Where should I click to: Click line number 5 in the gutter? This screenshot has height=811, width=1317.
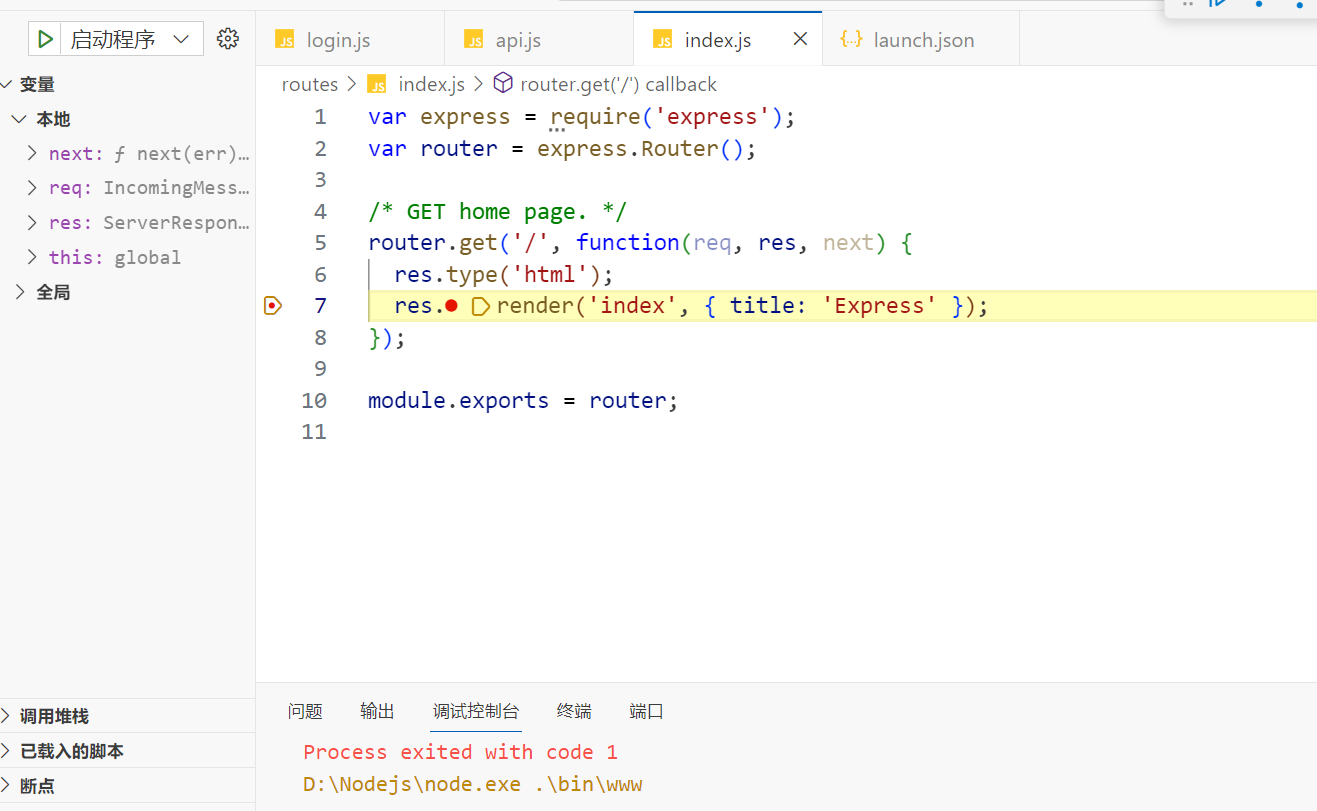click(320, 243)
